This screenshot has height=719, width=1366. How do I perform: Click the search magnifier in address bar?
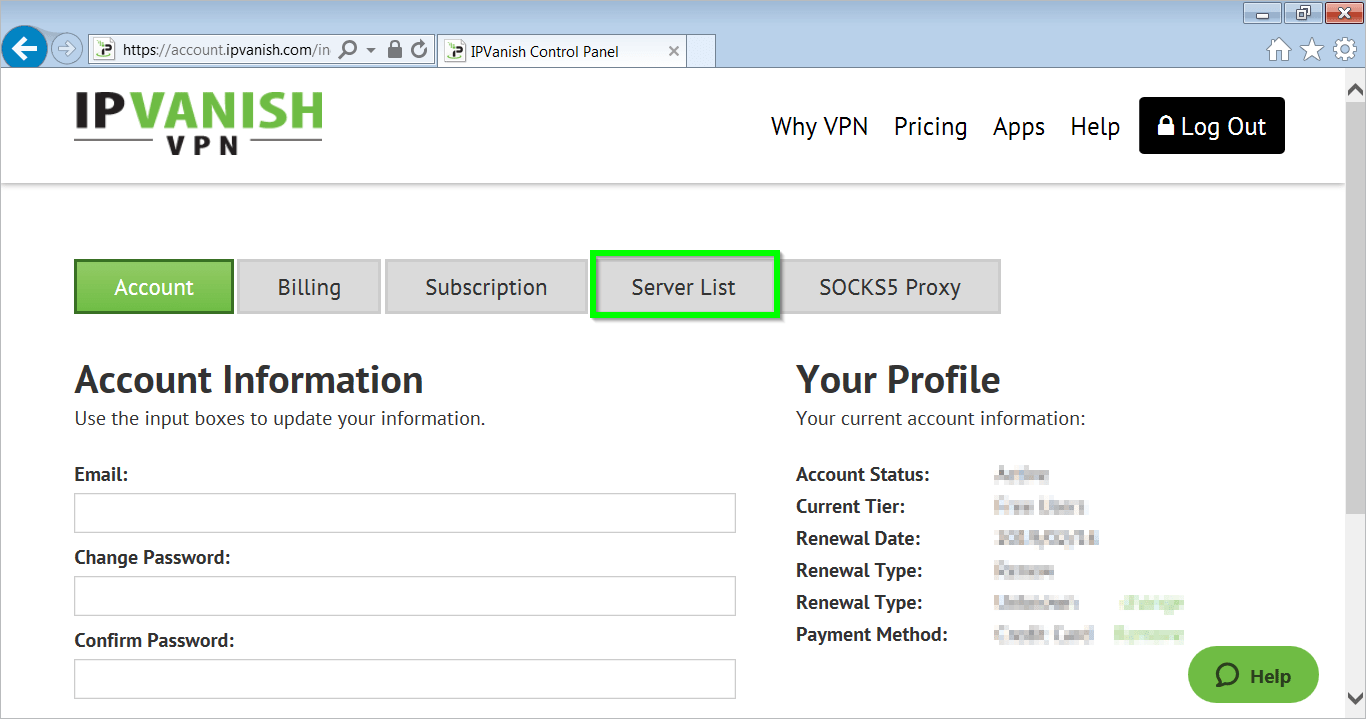point(347,49)
